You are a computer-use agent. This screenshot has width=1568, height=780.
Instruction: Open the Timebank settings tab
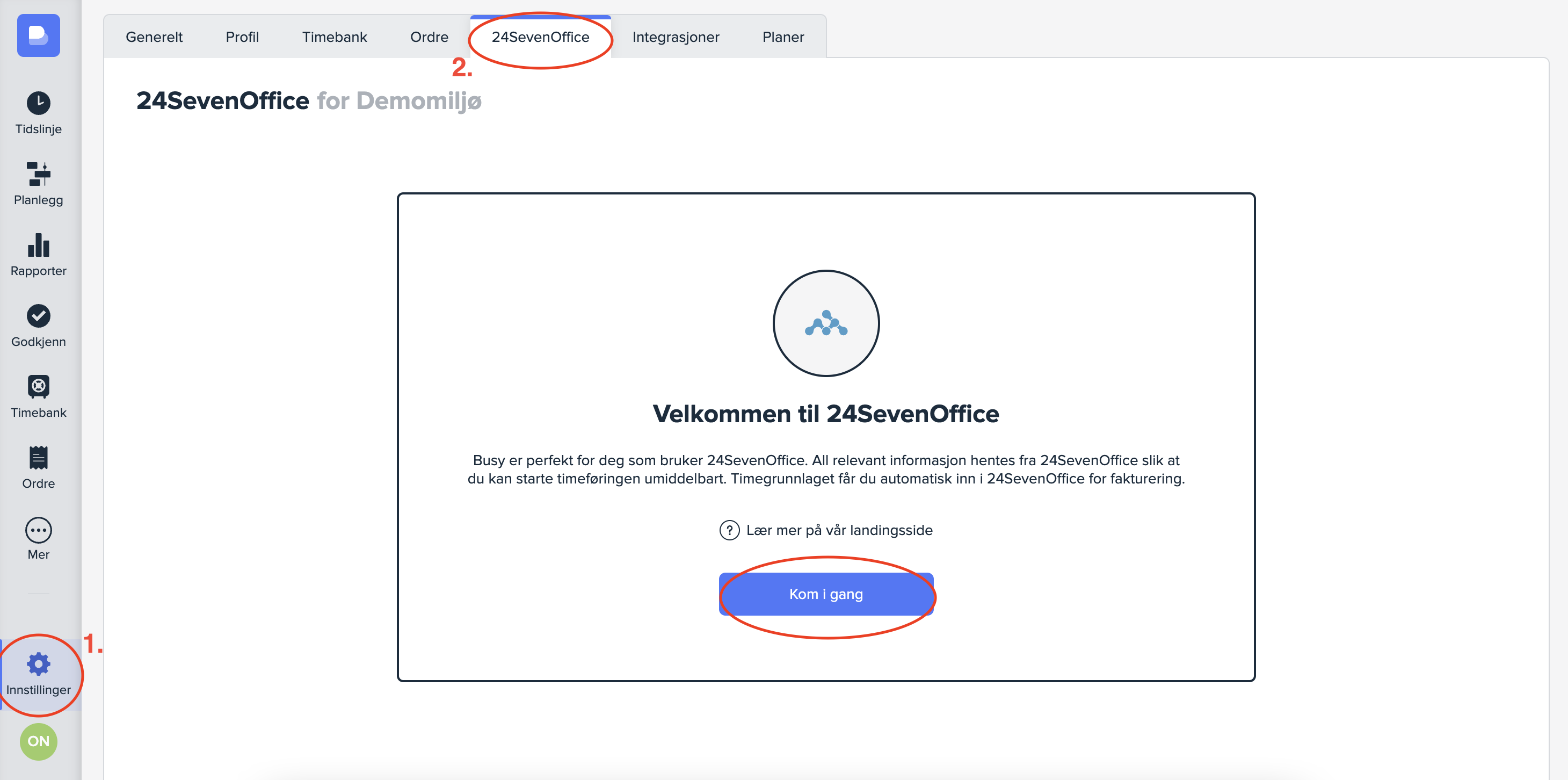click(x=334, y=37)
